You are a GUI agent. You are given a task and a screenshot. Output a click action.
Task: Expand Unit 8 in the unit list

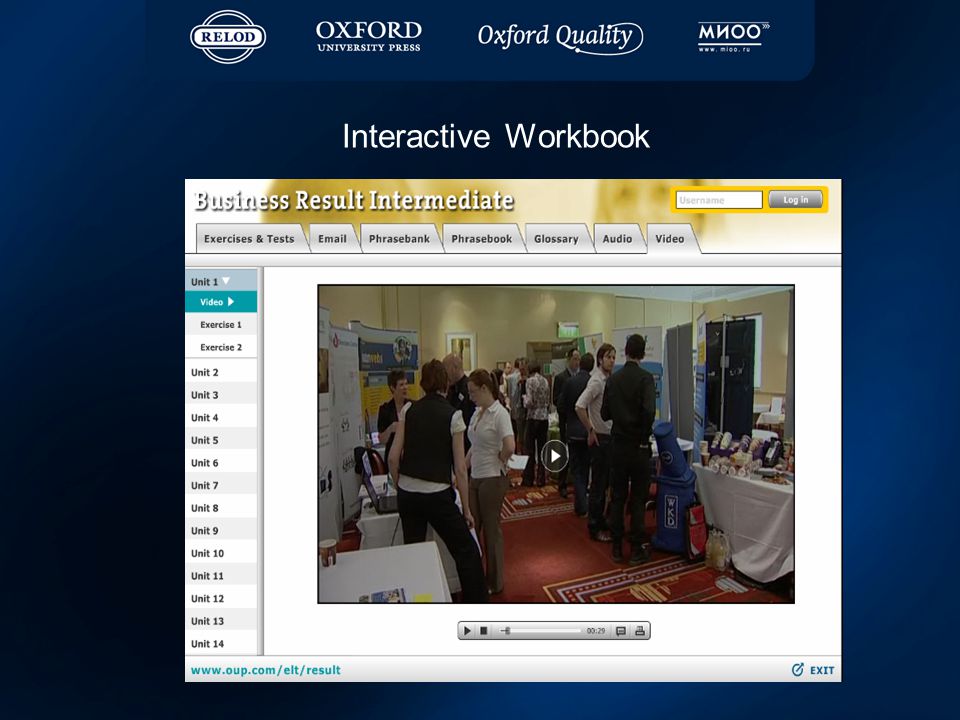coord(221,508)
